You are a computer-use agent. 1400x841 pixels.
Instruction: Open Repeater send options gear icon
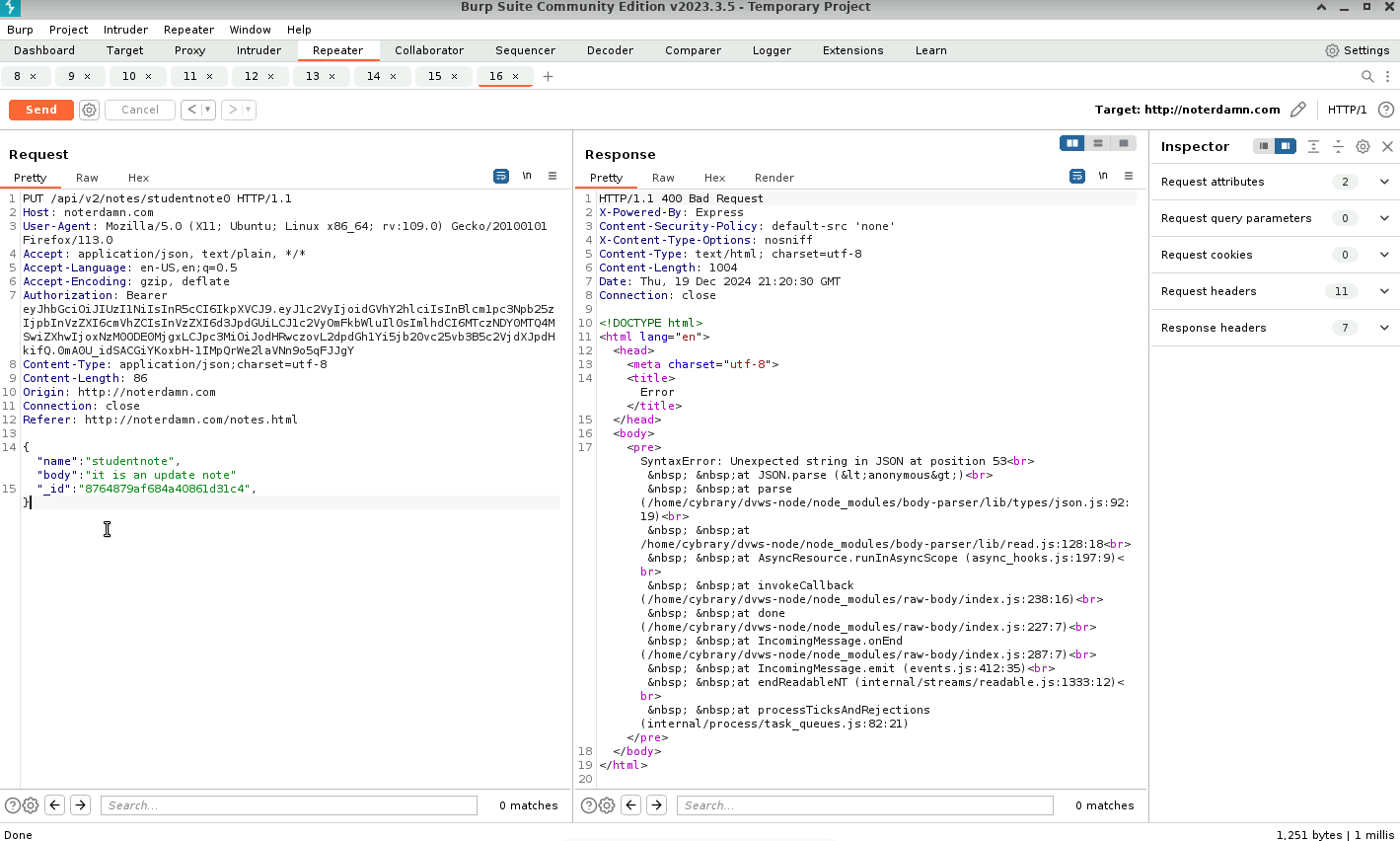[89, 110]
